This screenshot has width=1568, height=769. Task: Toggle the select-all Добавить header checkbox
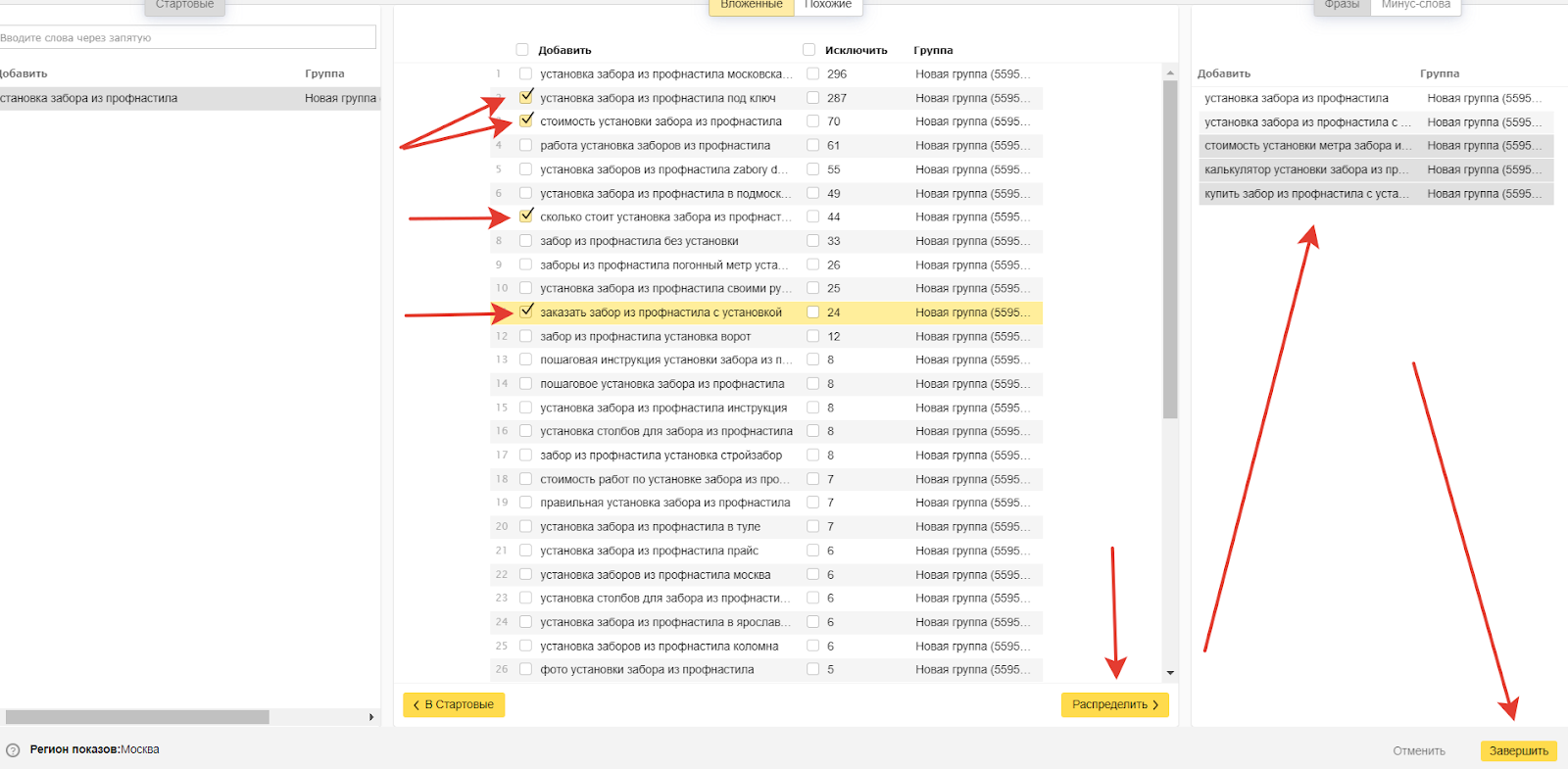click(521, 50)
